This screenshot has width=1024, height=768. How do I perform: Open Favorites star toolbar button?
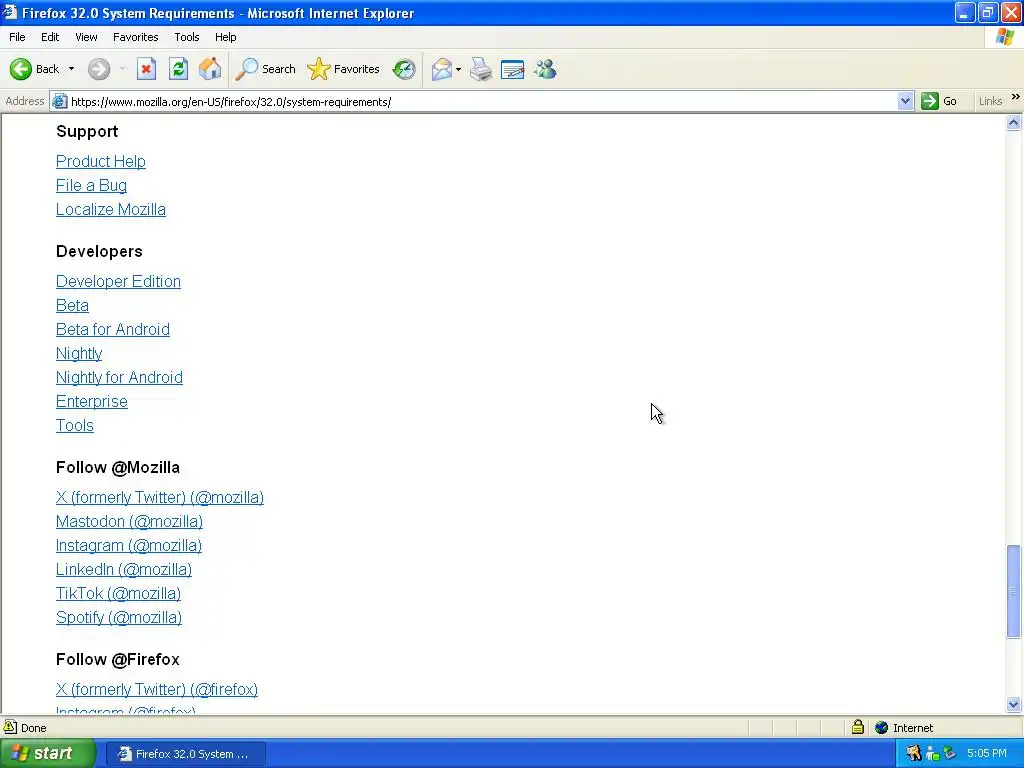coord(344,69)
